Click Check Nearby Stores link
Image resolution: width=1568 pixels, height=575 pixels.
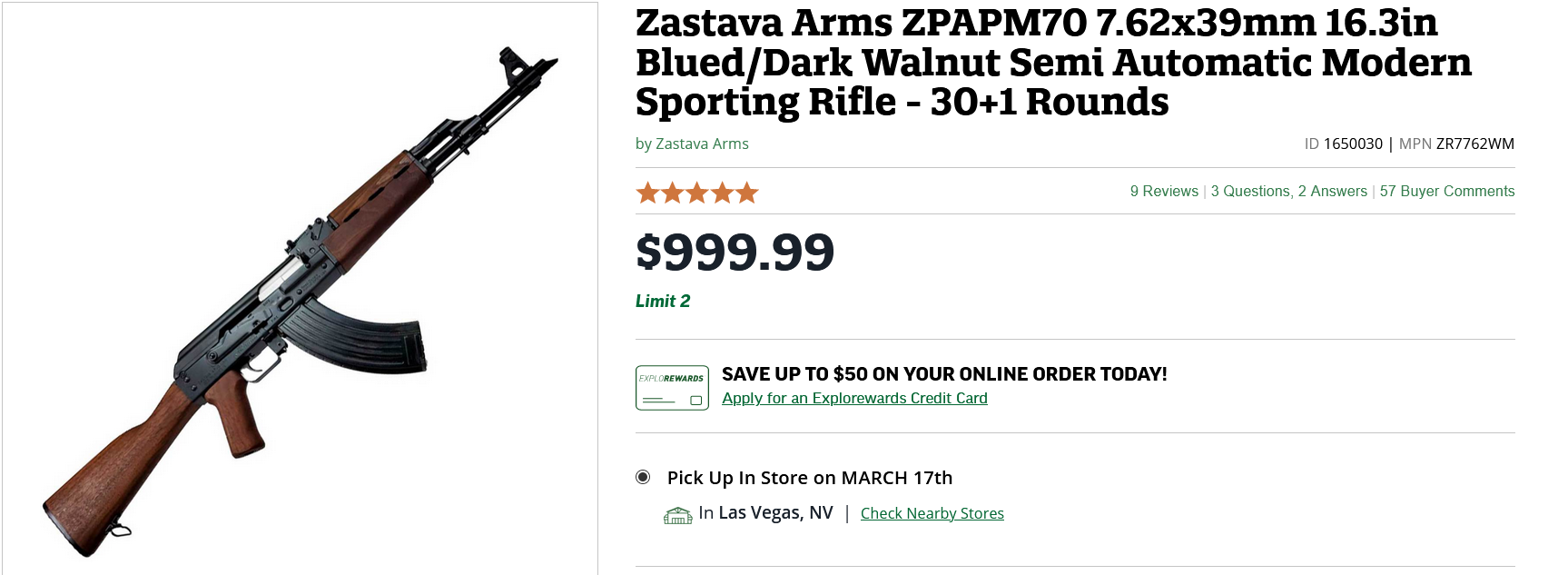(x=932, y=514)
